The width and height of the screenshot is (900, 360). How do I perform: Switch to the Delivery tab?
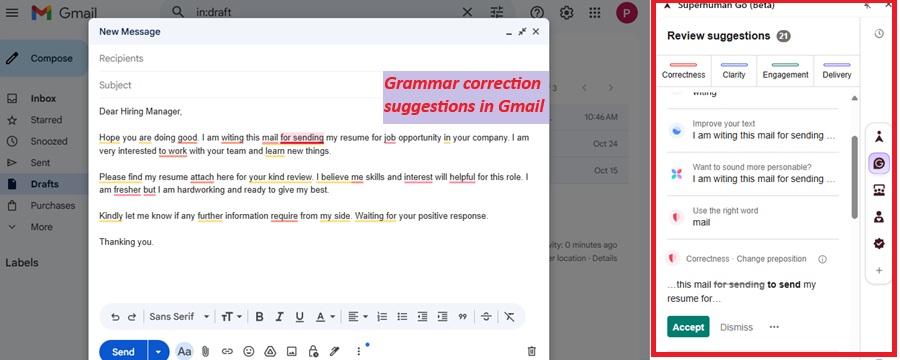pyautogui.click(x=836, y=71)
